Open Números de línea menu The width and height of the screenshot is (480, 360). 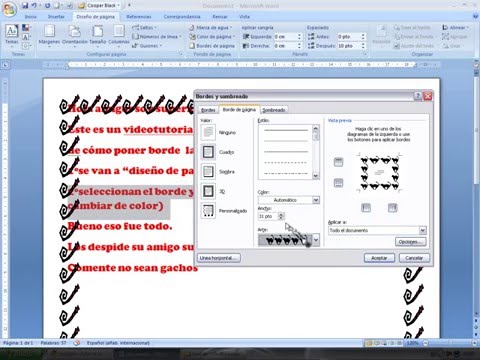[x=157, y=37]
